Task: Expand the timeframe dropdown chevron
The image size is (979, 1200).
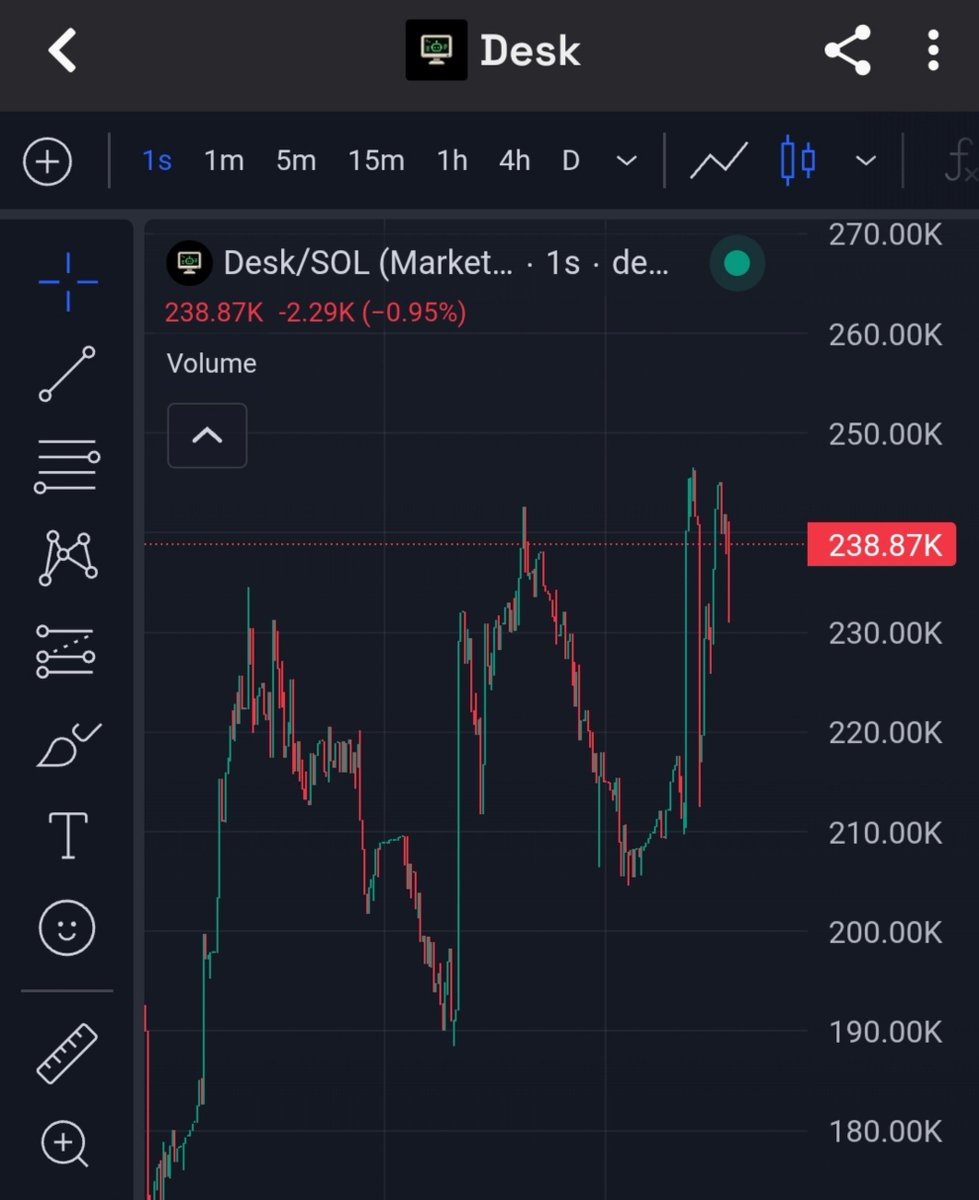Action: point(627,161)
